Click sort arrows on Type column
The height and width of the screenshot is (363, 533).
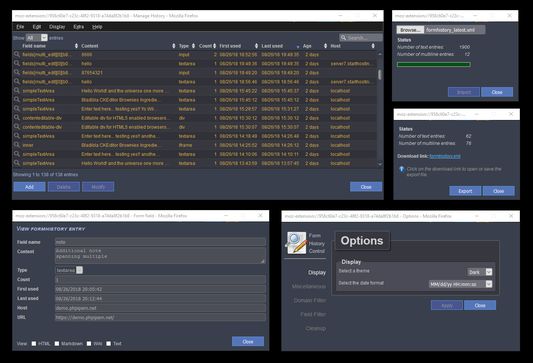click(x=193, y=46)
